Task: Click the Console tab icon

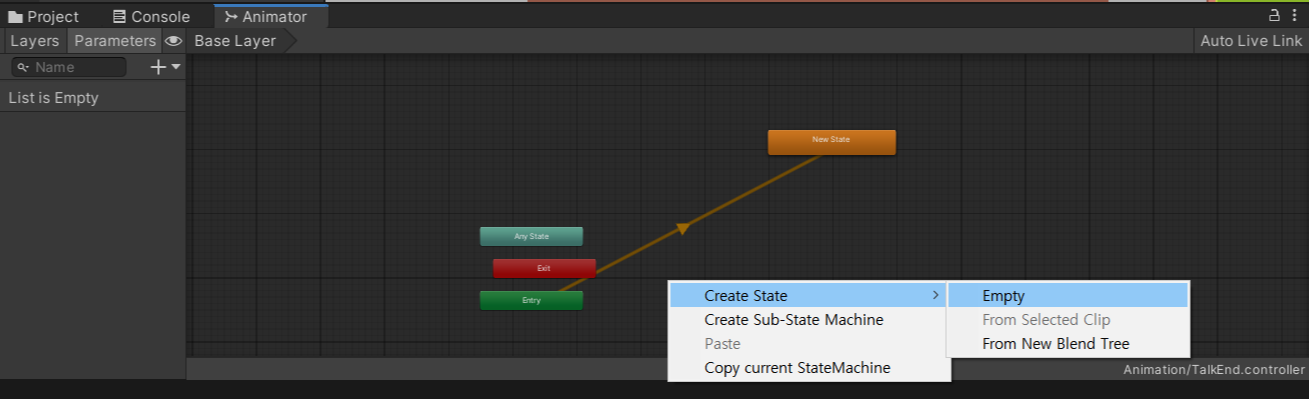Action: 120,16
